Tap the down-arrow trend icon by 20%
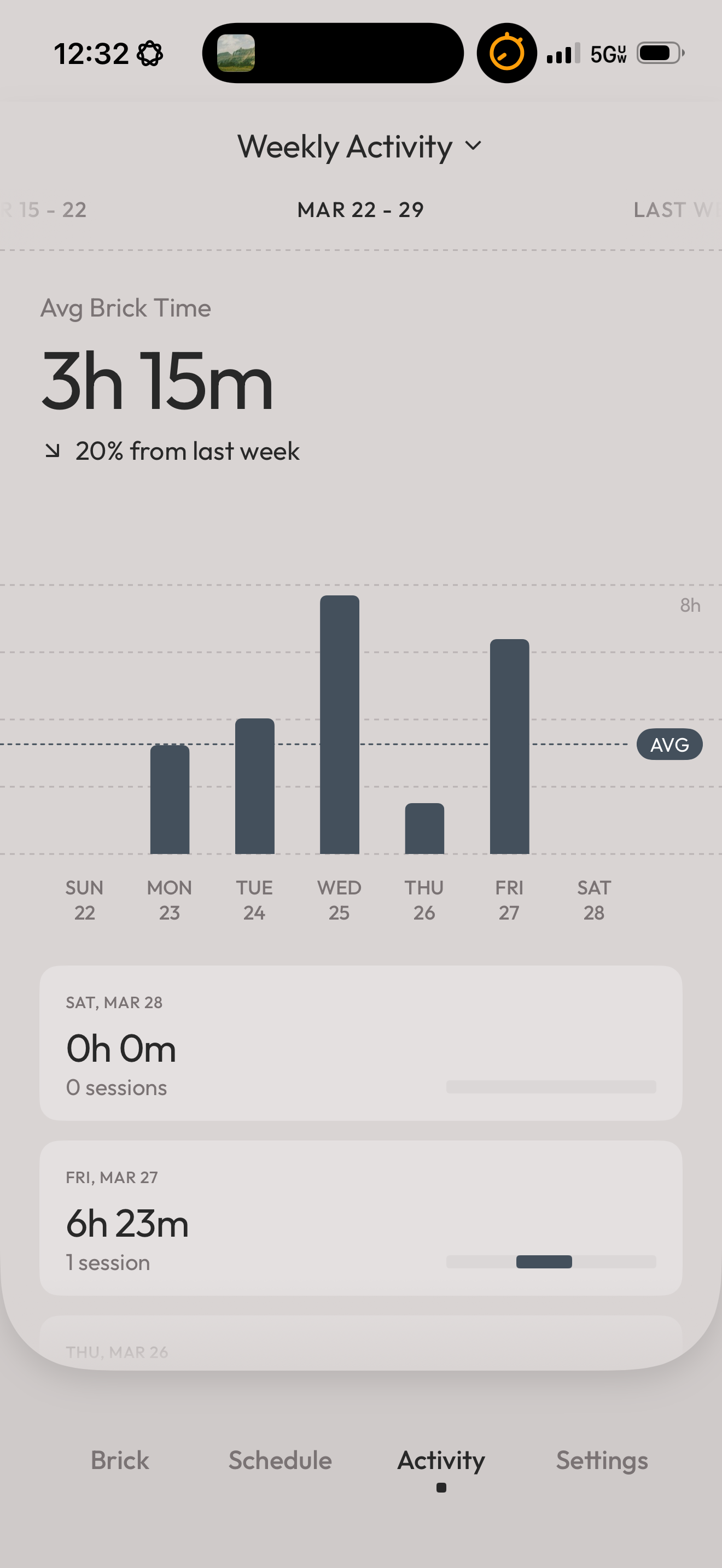The height and width of the screenshot is (1568, 722). coord(53,451)
